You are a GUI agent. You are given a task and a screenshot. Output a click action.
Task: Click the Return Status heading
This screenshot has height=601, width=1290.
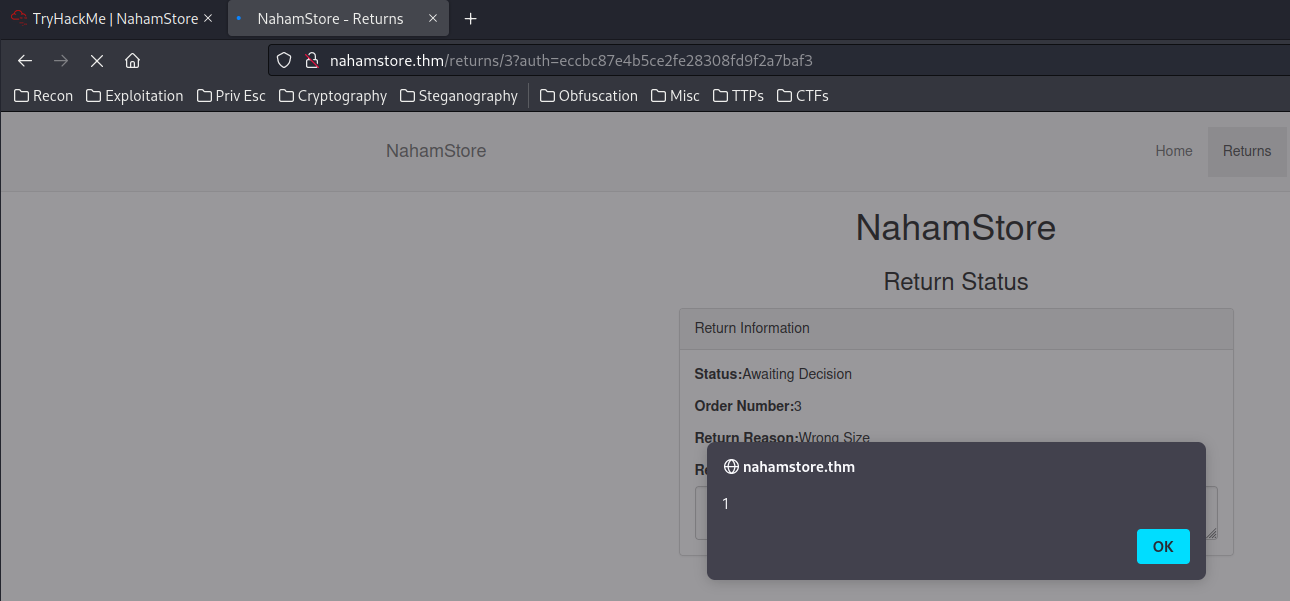pos(956,282)
